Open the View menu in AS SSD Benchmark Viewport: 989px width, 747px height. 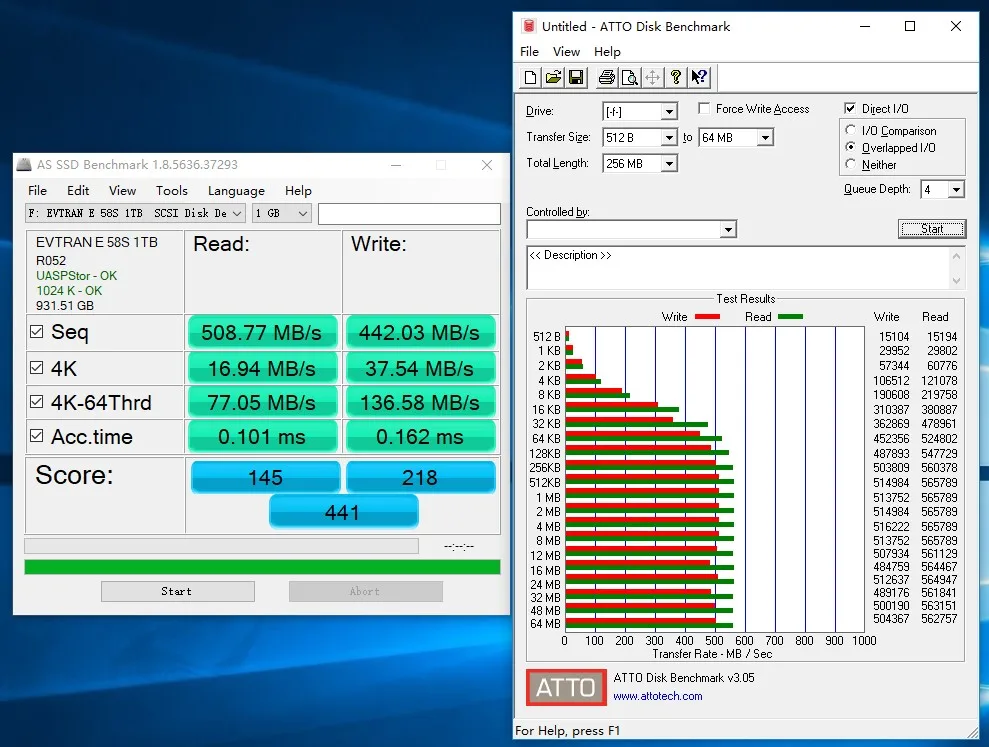tap(122, 191)
